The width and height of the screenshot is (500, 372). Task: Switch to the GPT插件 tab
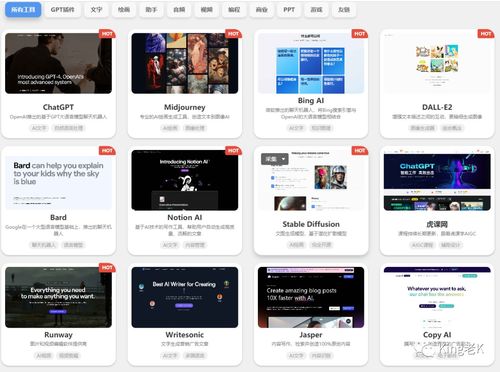[x=62, y=10]
